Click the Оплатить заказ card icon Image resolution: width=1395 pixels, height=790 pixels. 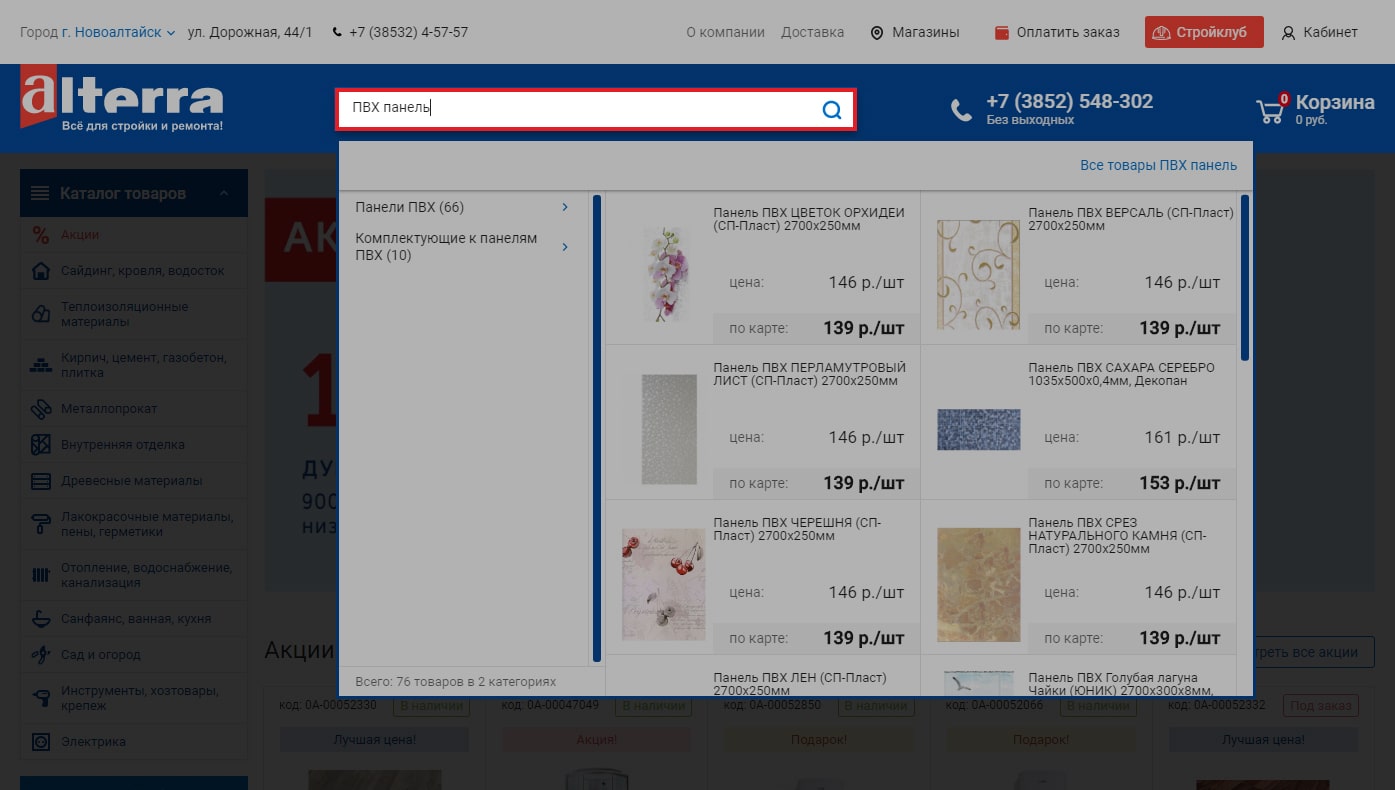coord(1002,33)
